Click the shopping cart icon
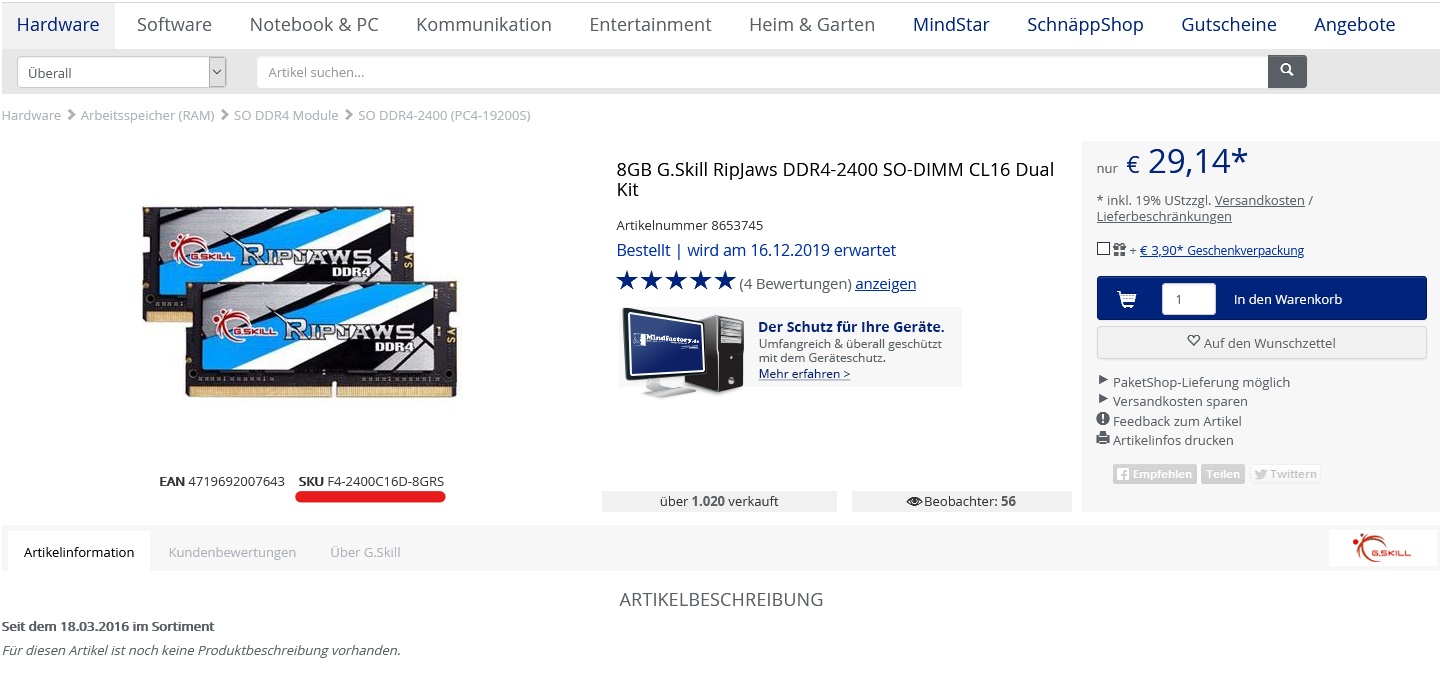Image resolution: width=1440 pixels, height=676 pixels. [1126, 299]
